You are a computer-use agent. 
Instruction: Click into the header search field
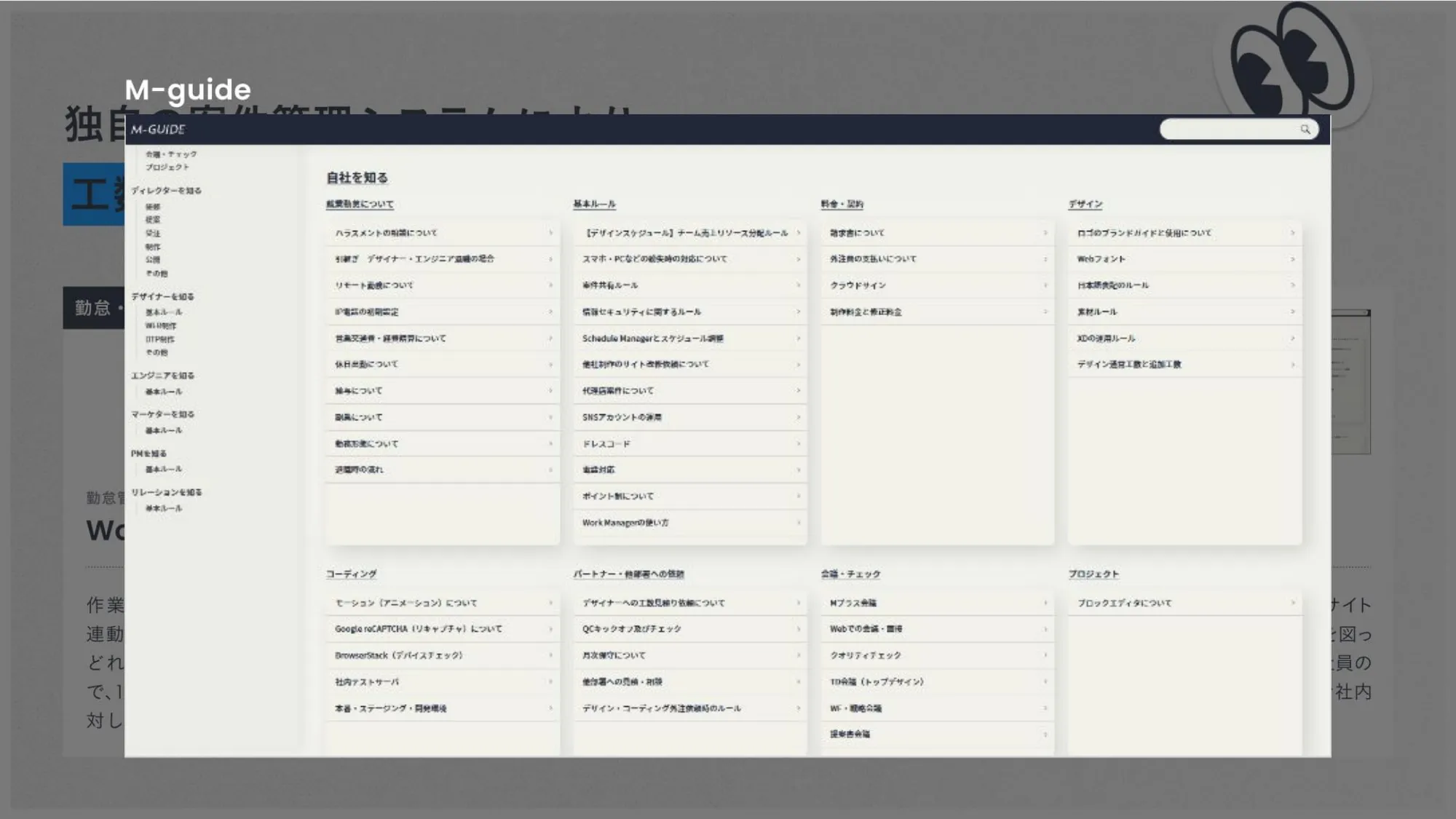1229,130
